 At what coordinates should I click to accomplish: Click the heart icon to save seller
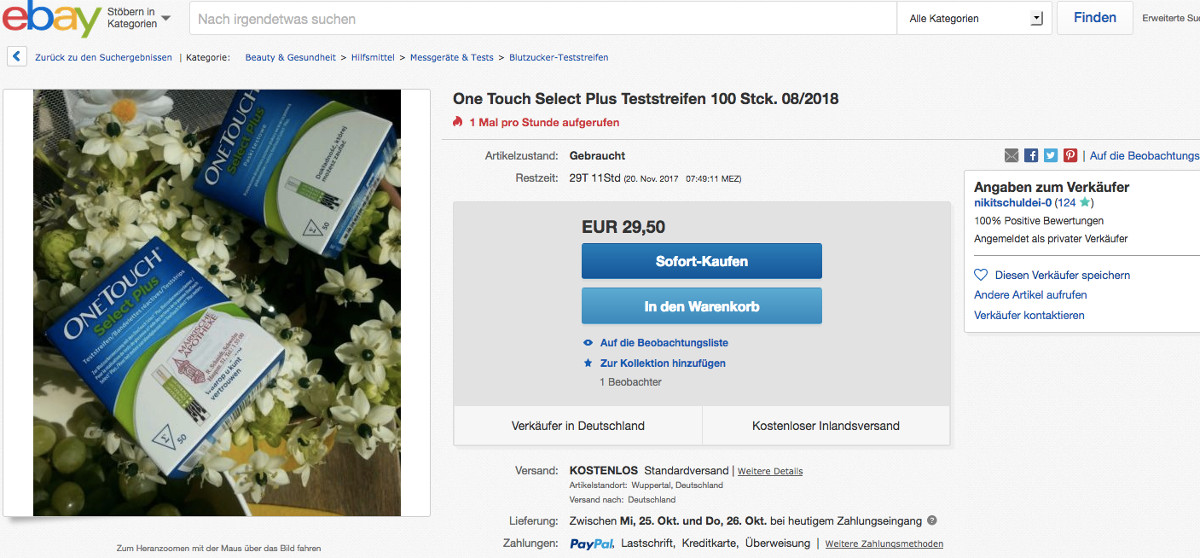(x=981, y=275)
